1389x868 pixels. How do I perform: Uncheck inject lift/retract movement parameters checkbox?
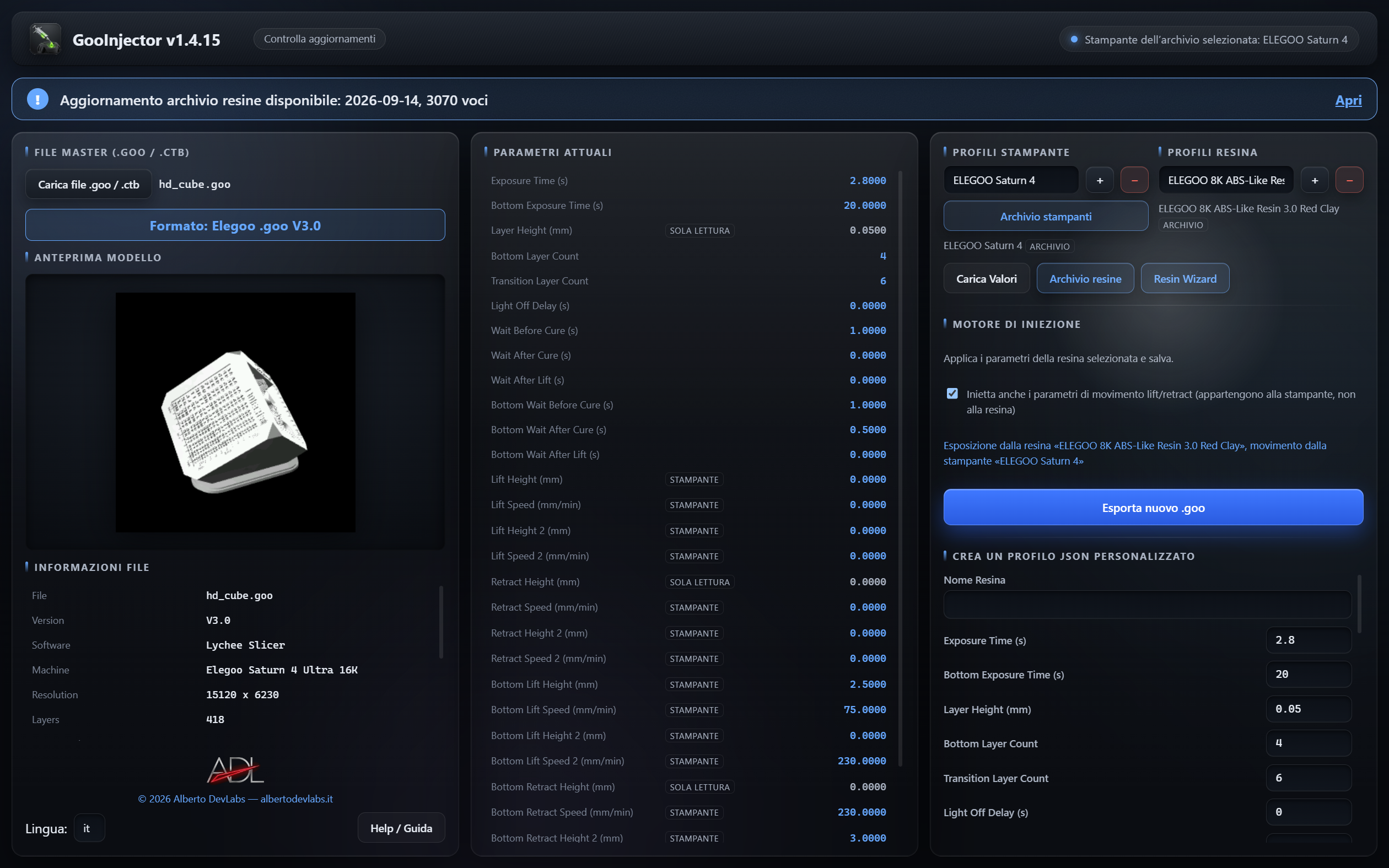pos(952,394)
